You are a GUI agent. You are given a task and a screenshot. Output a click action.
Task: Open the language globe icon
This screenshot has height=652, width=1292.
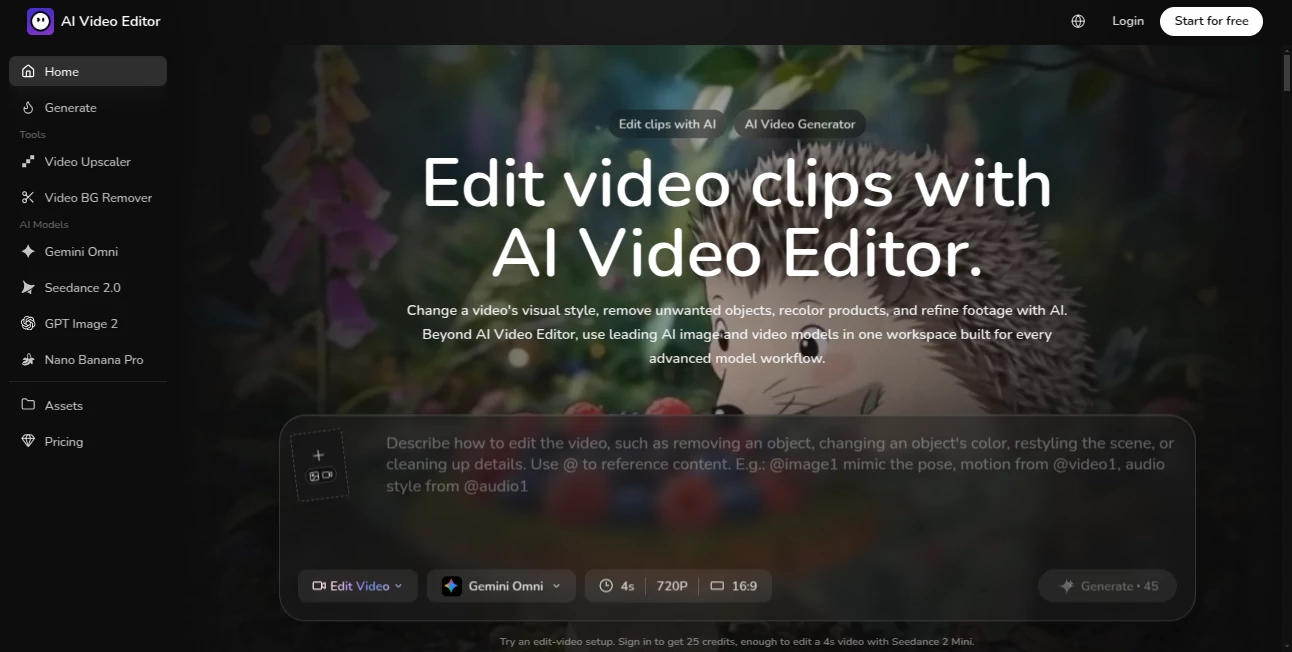coord(1078,21)
